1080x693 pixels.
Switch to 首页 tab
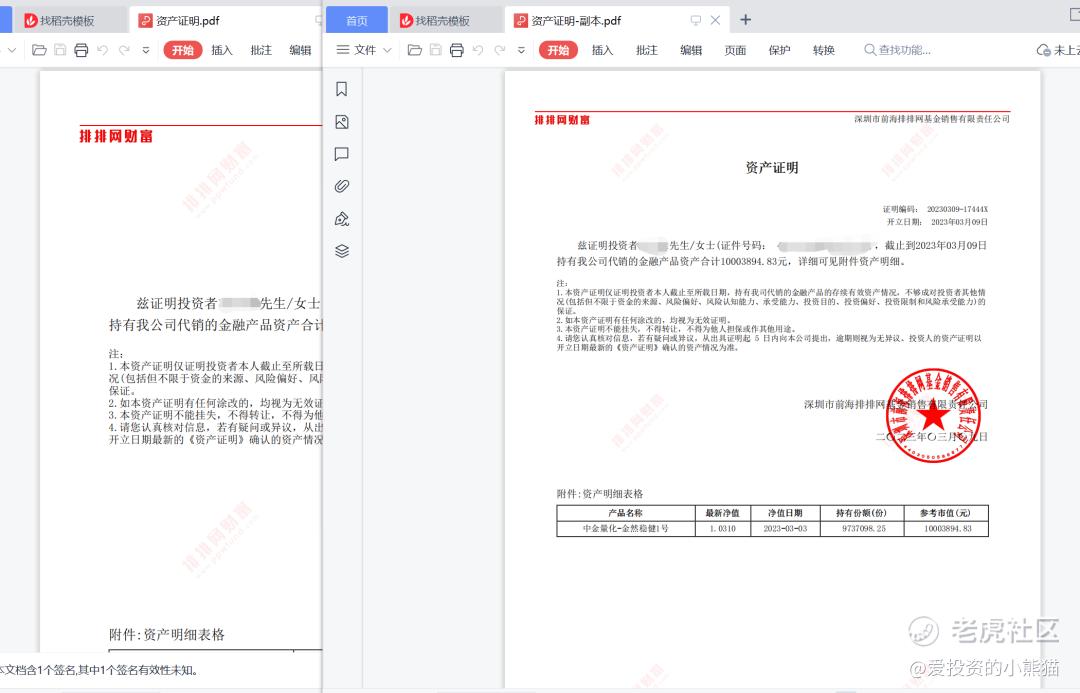tap(357, 21)
